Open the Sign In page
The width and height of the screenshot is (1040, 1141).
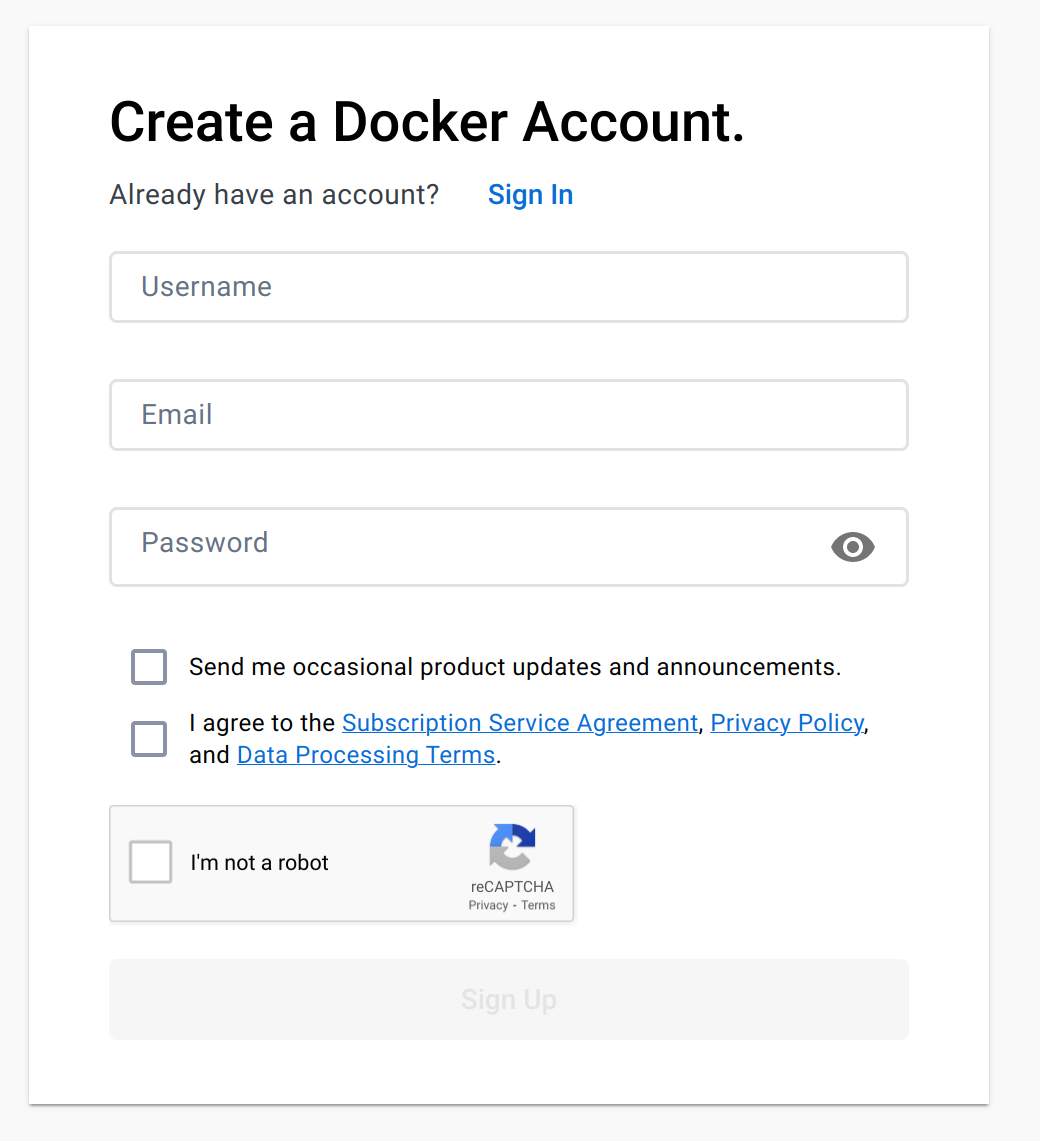click(530, 195)
